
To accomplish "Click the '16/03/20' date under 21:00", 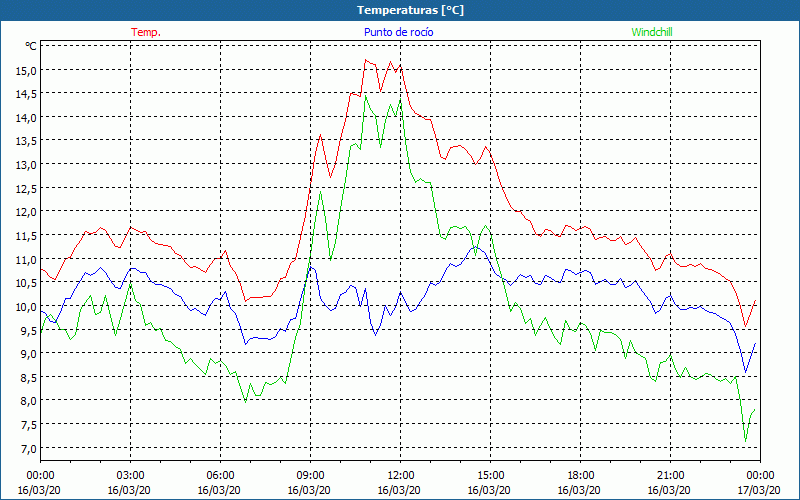I will pos(669,490).
